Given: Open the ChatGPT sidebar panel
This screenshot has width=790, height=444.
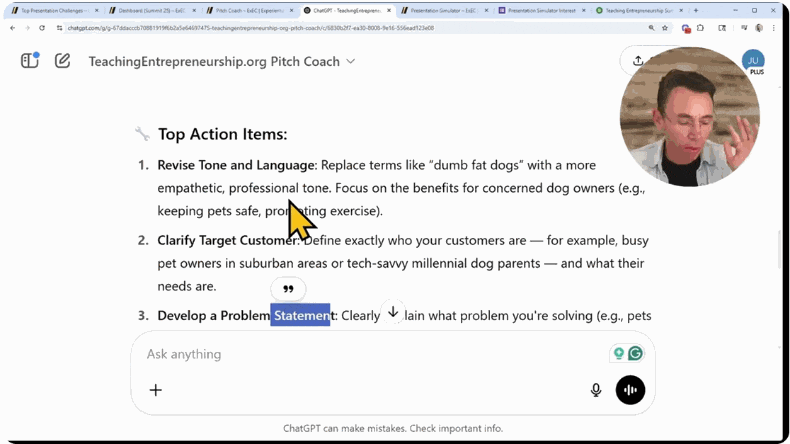Looking at the screenshot, I should click(x=30, y=61).
